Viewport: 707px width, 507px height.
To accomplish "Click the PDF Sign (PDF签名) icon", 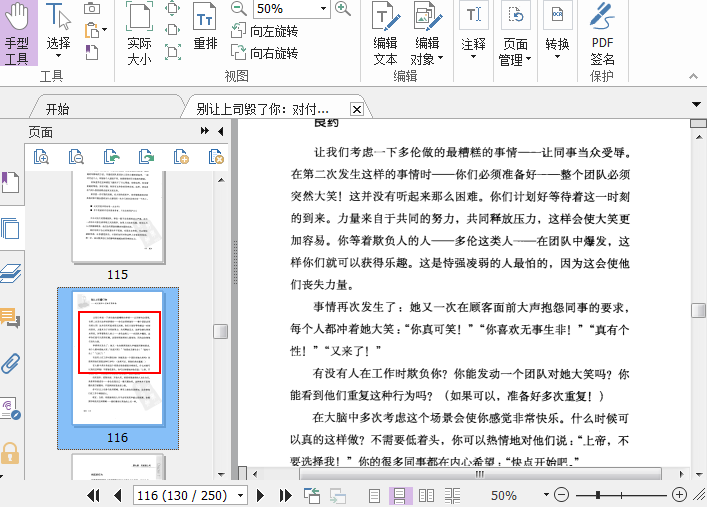I will tap(602, 33).
